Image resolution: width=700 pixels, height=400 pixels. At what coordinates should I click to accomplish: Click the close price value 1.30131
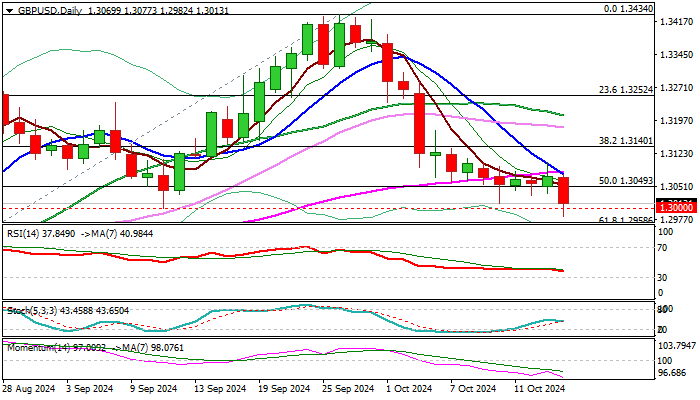pos(212,11)
